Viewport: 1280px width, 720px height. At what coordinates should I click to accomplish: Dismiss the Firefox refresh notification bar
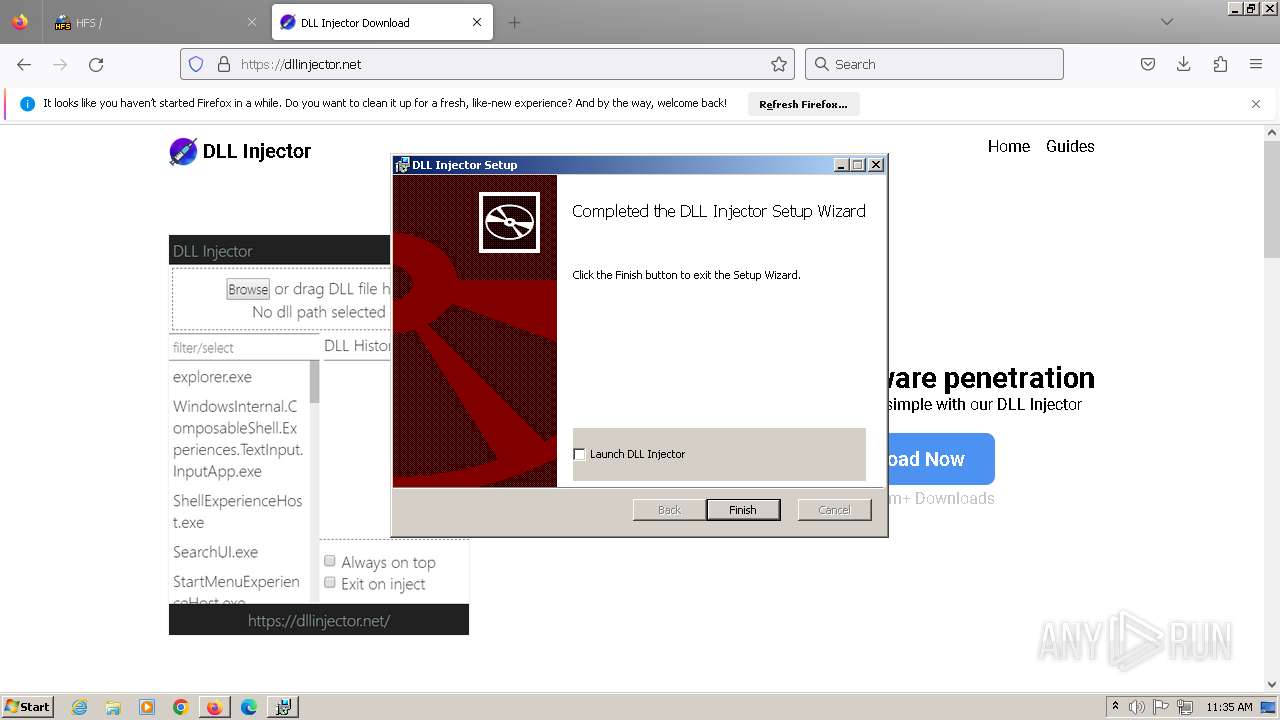tap(1256, 104)
